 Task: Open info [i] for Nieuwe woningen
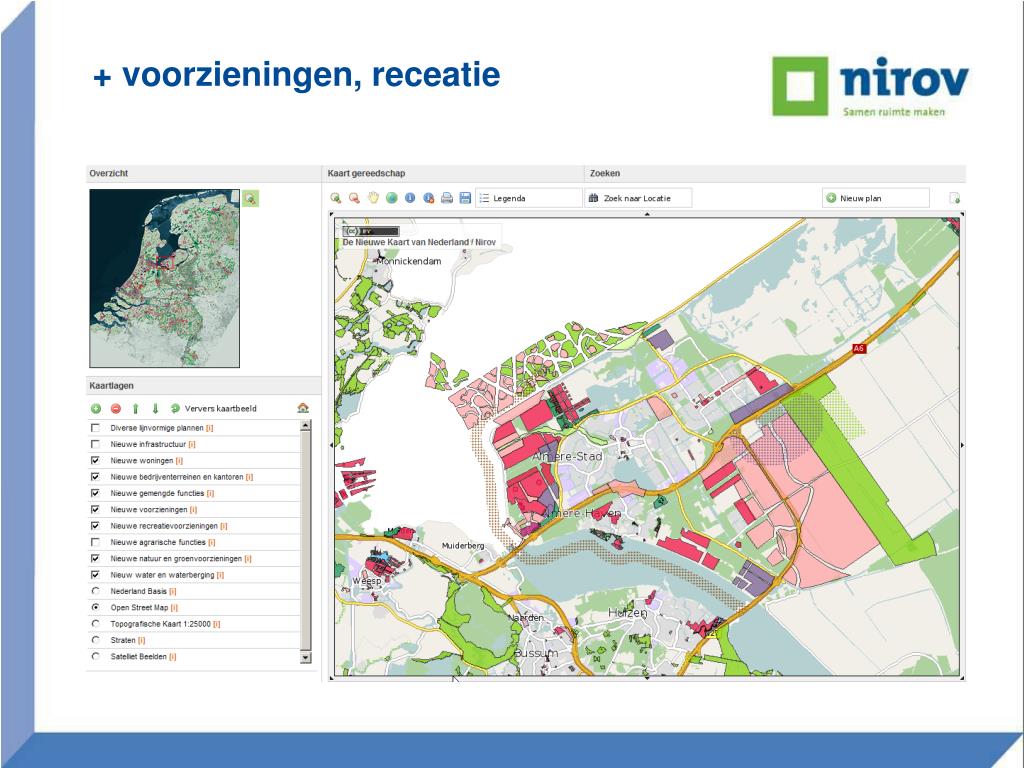point(179,461)
